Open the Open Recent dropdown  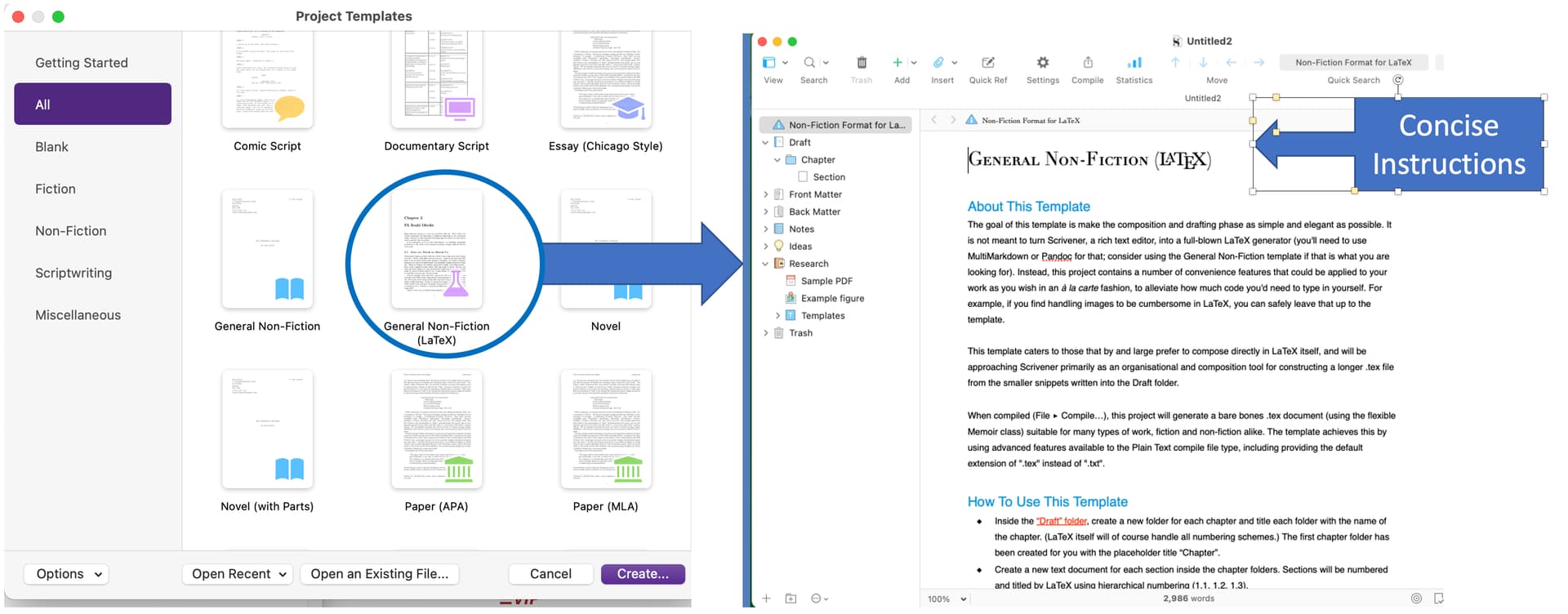point(238,574)
